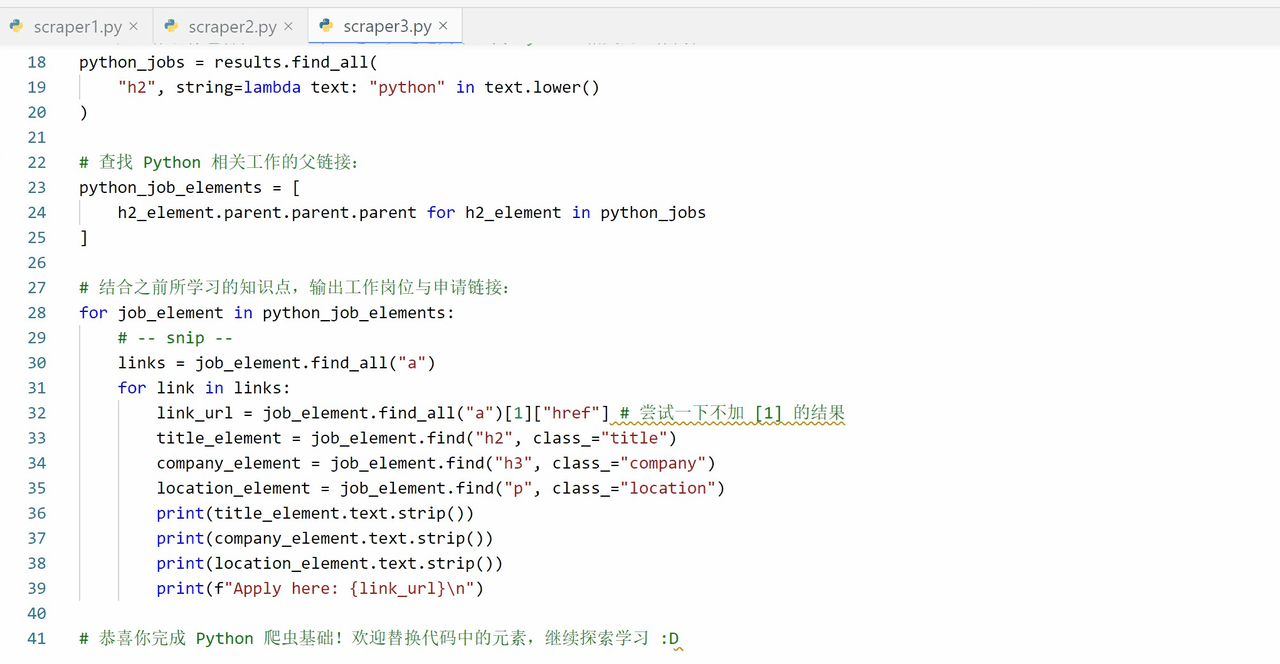The height and width of the screenshot is (664, 1280).
Task: Click the "# -- snip --" comment
Action: pyautogui.click(x=175, y=338)
